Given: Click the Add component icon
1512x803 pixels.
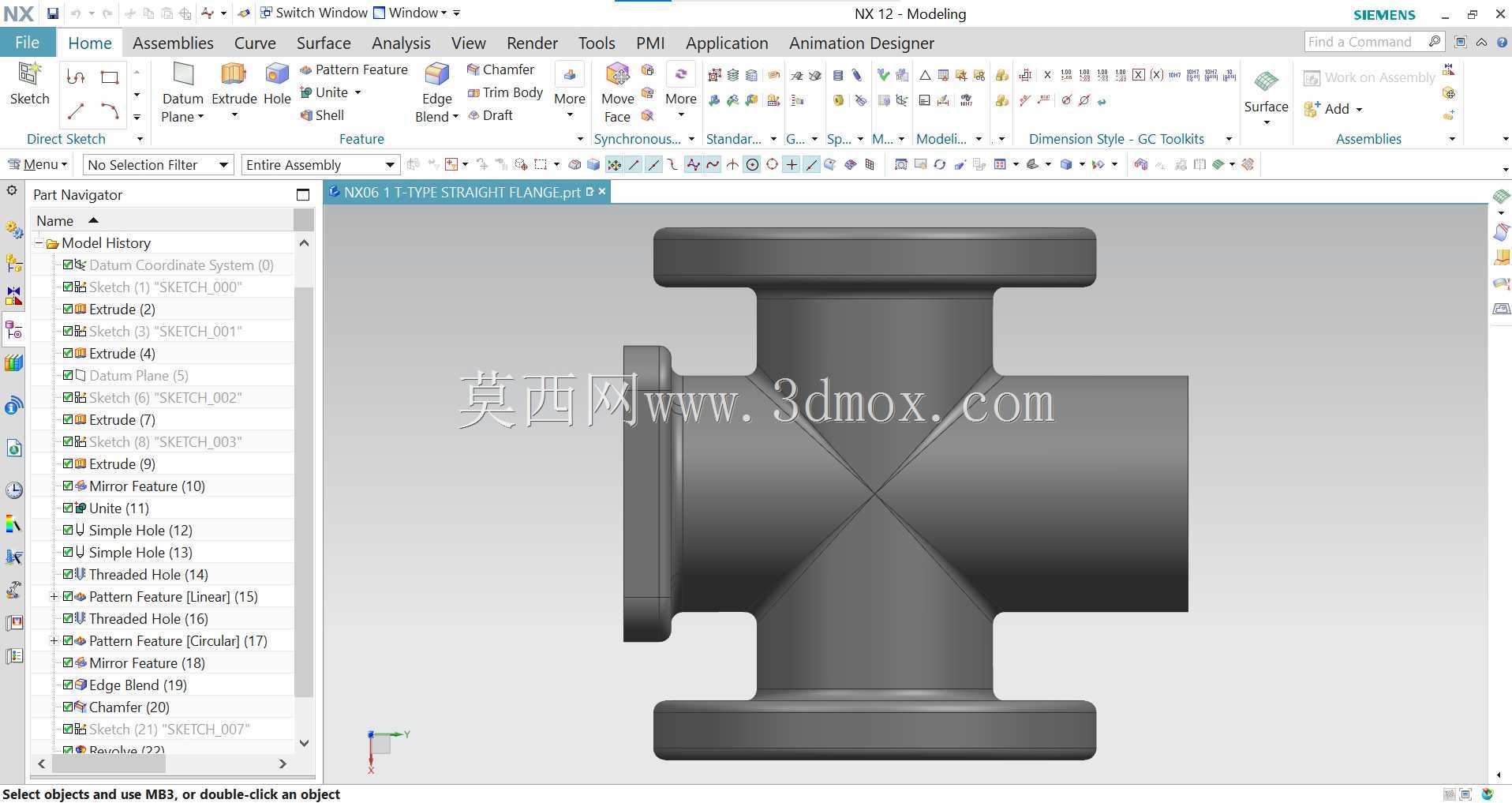Looking at the screenshot, I should [x=1312, y=109].
